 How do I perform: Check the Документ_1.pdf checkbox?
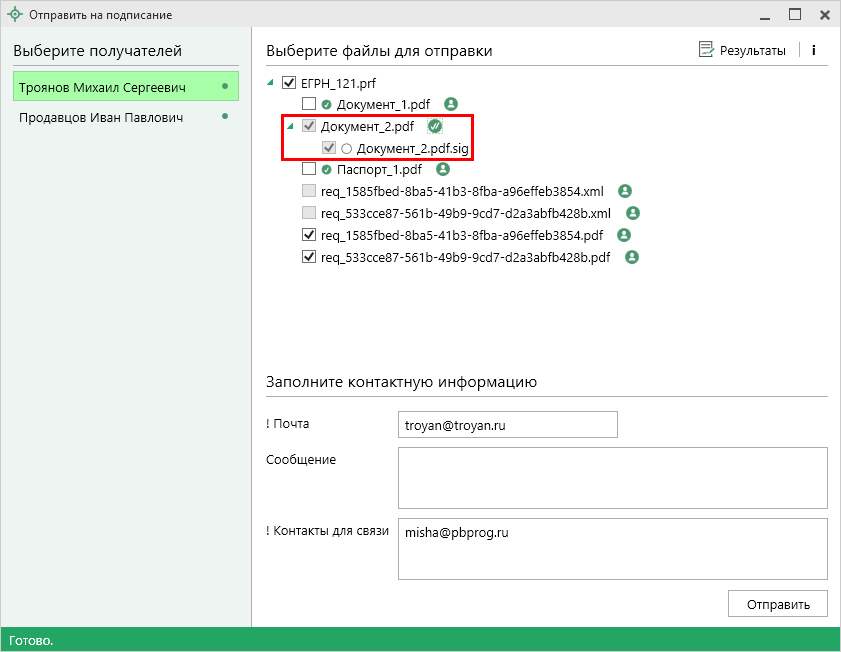(309, 104)
